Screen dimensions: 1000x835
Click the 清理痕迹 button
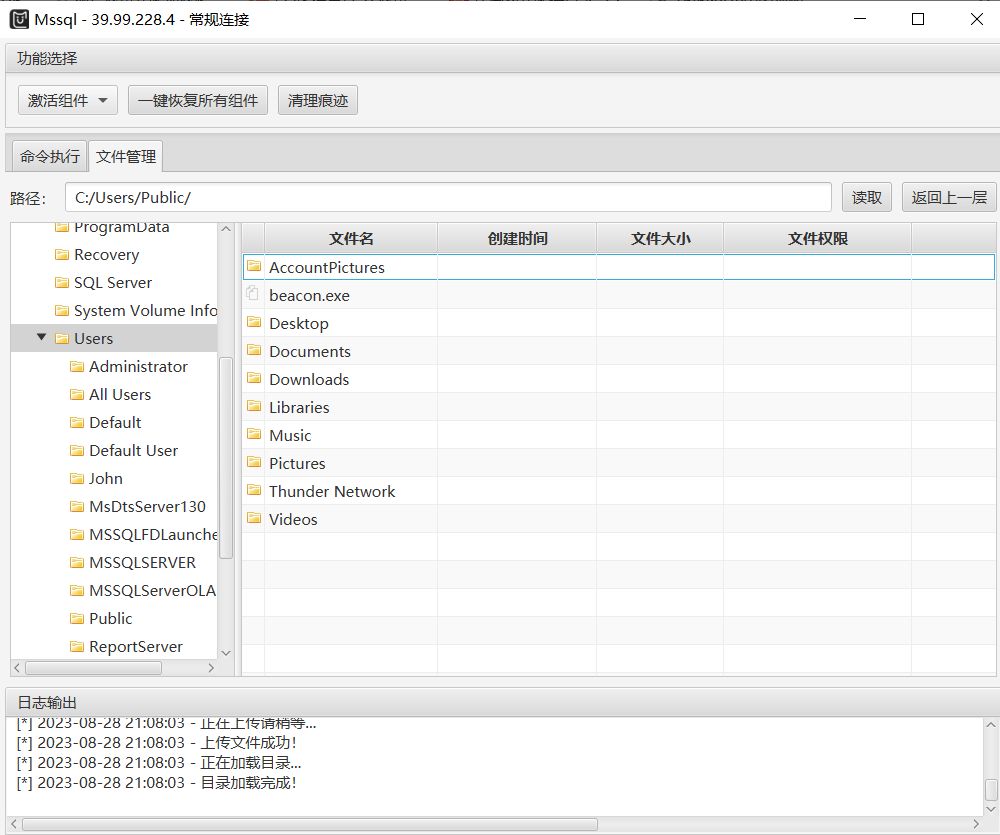pos(318,100)
